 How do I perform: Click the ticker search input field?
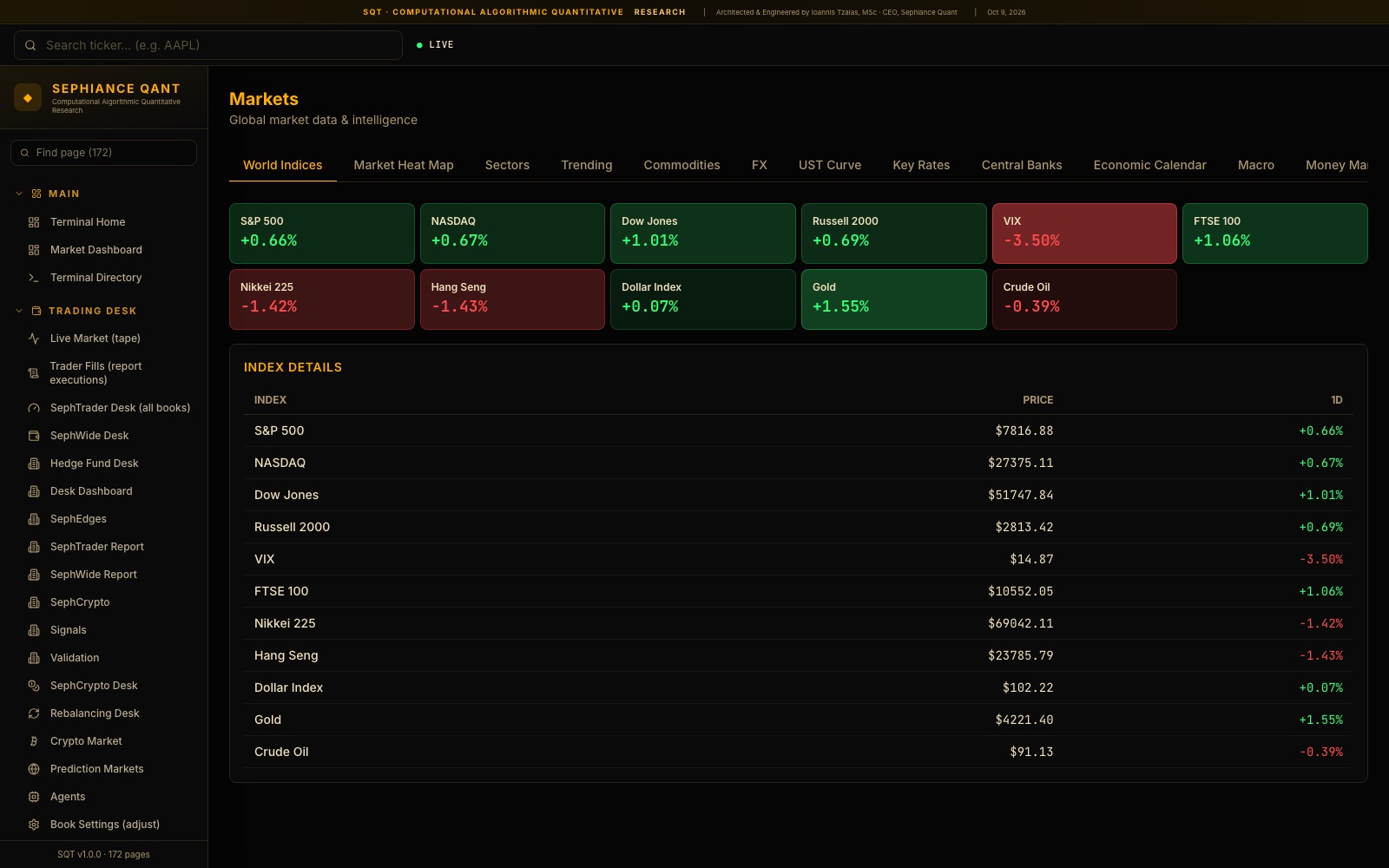208,45
